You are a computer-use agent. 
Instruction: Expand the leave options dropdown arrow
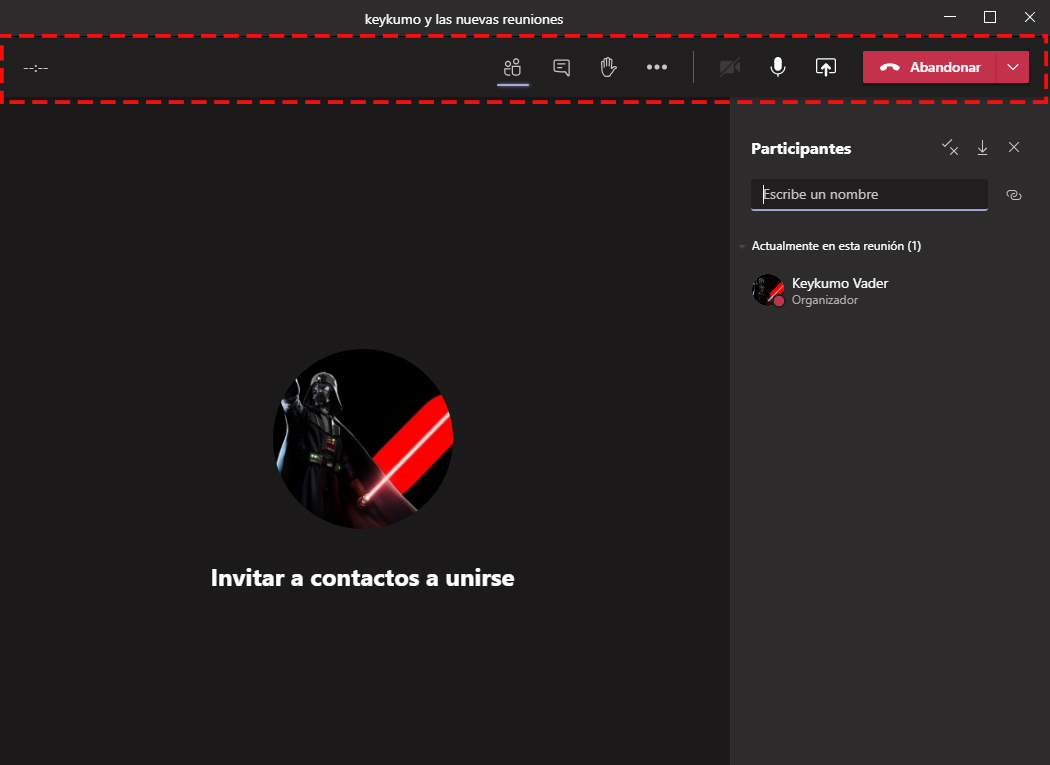1013,67
